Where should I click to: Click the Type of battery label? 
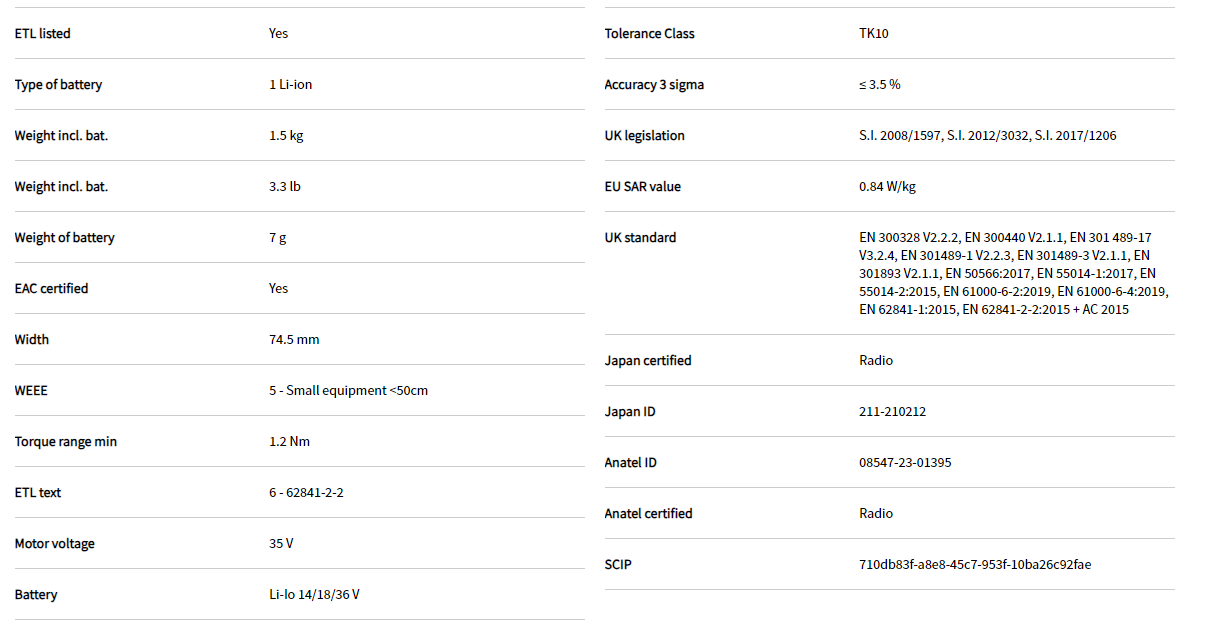(x=58, y=84)
